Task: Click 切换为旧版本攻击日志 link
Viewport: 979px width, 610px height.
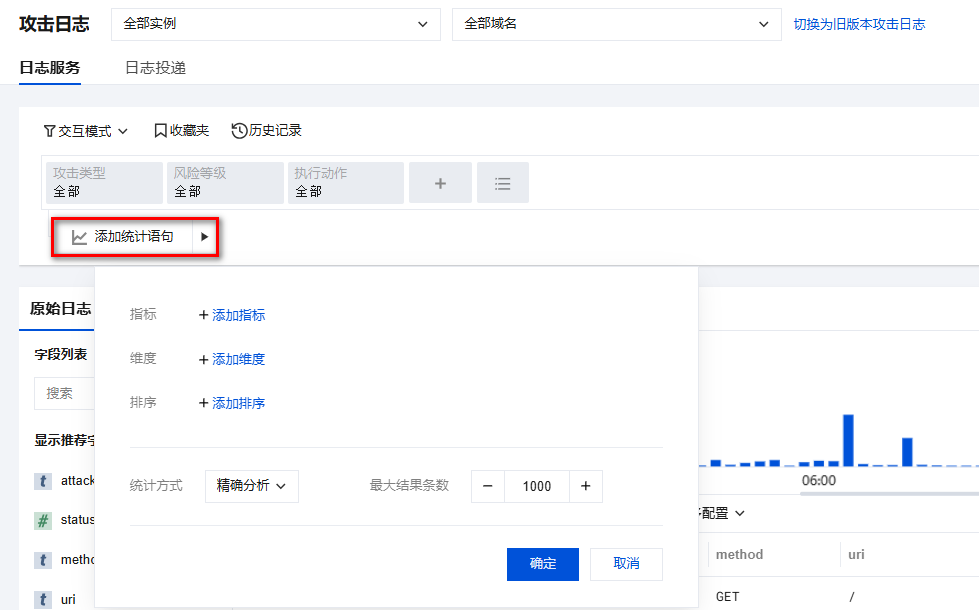Action: tap(859, 24)
